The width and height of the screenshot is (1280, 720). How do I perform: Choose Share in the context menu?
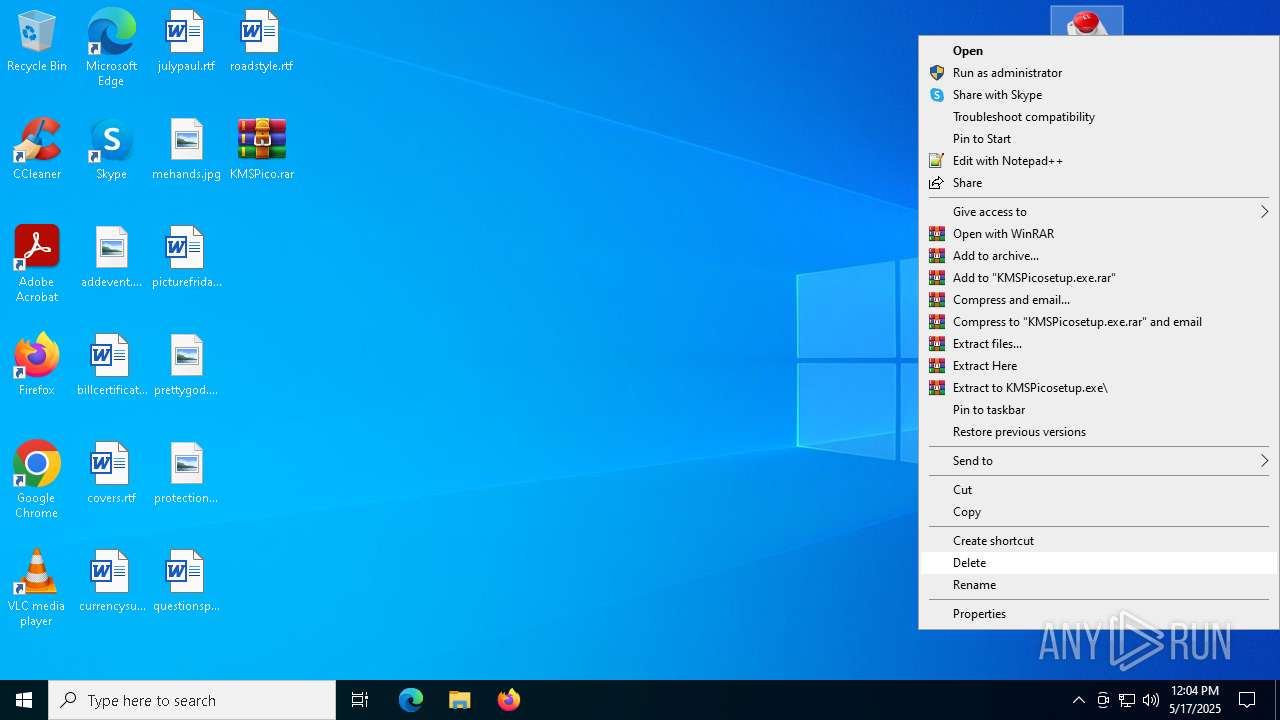pyautogui.click(x=1099, y=183)
